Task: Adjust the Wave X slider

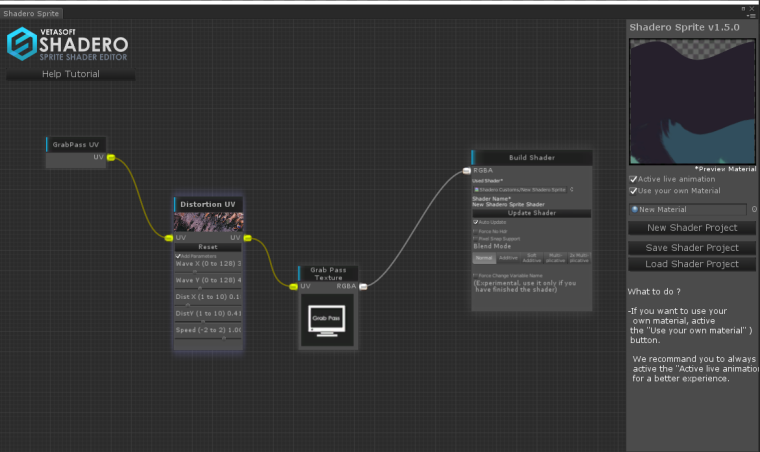Action: point(208,272)
